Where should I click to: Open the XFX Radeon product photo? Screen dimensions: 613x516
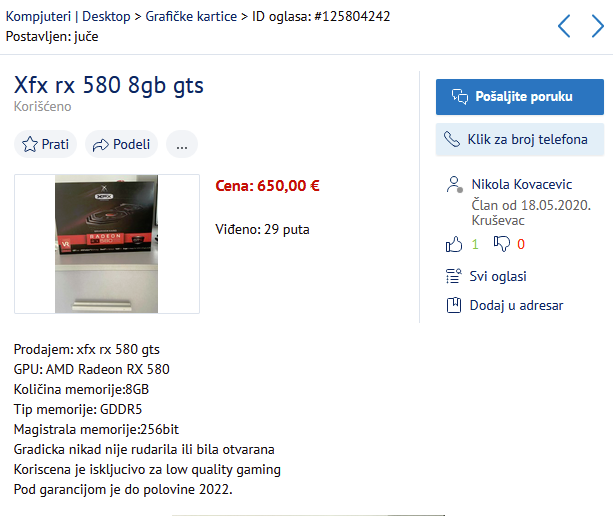[x=107, y=244]
